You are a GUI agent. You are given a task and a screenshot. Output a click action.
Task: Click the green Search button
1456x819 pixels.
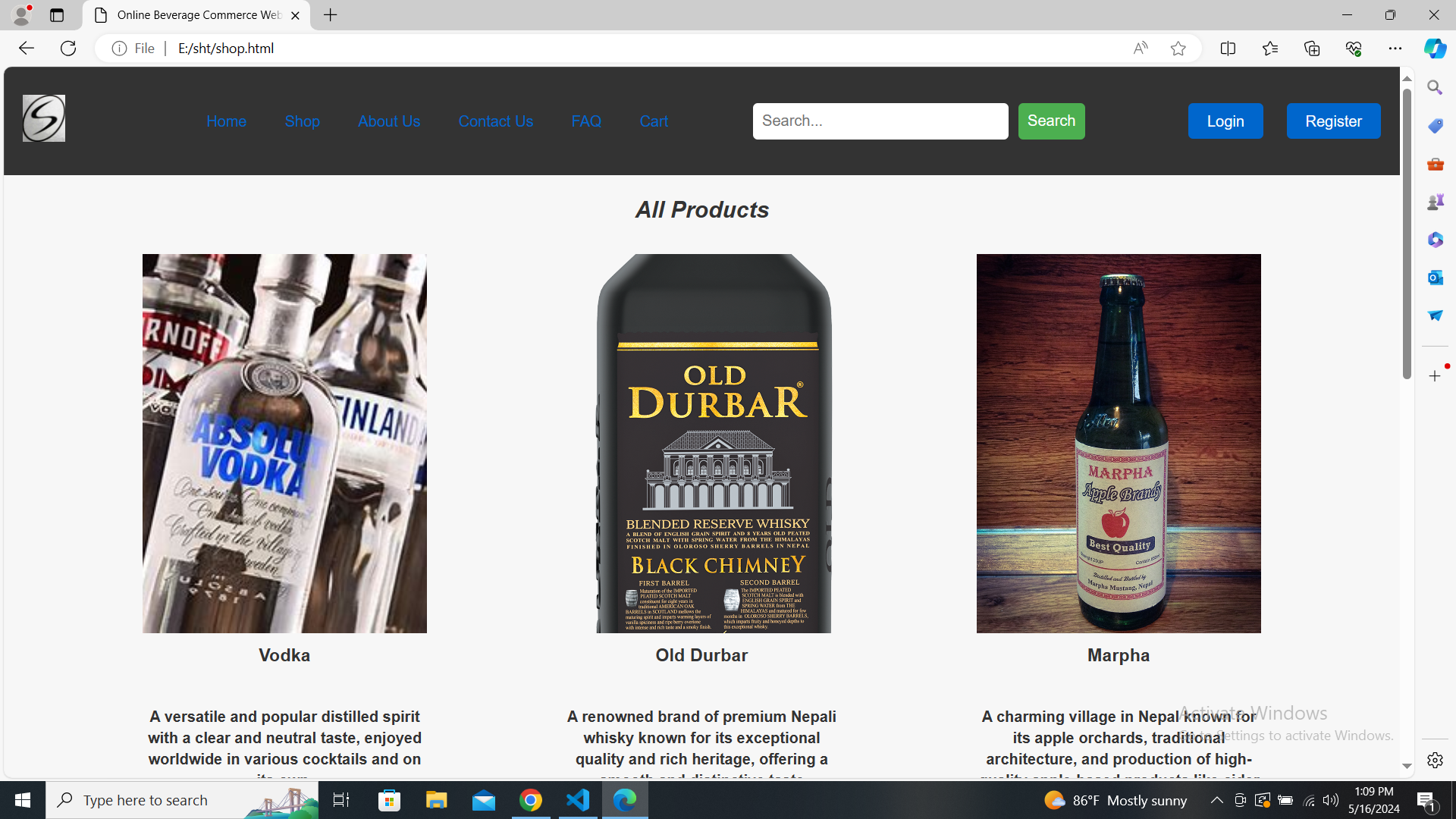[x=1051, y=121]
